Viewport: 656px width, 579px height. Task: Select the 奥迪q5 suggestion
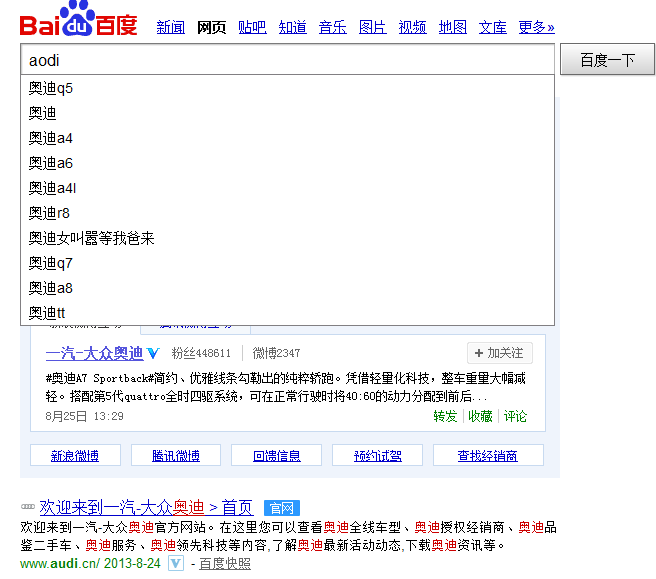pos(51,88)
